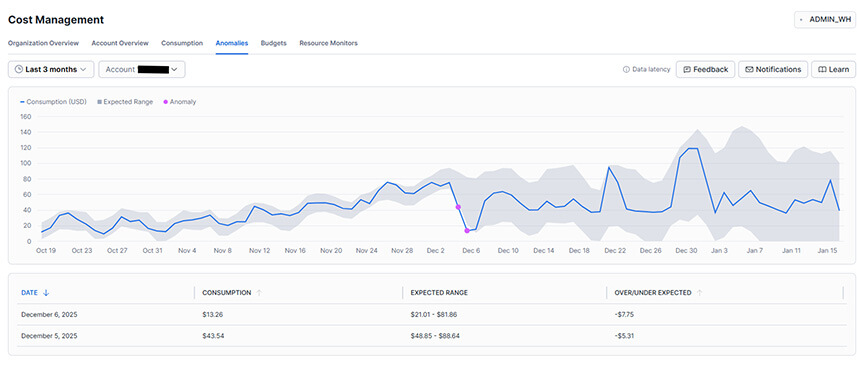857x368 pixels.
Task: Click the $43.54 consumption value
Action: point(213,336)
